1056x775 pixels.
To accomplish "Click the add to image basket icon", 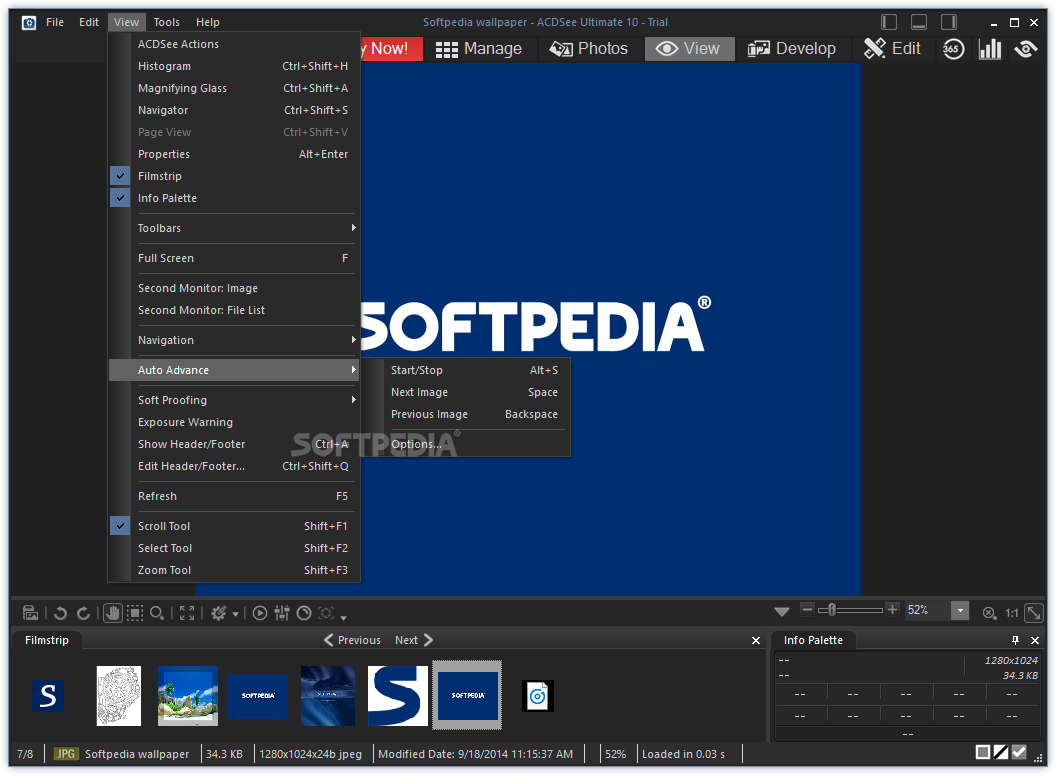I will point(30,613).
